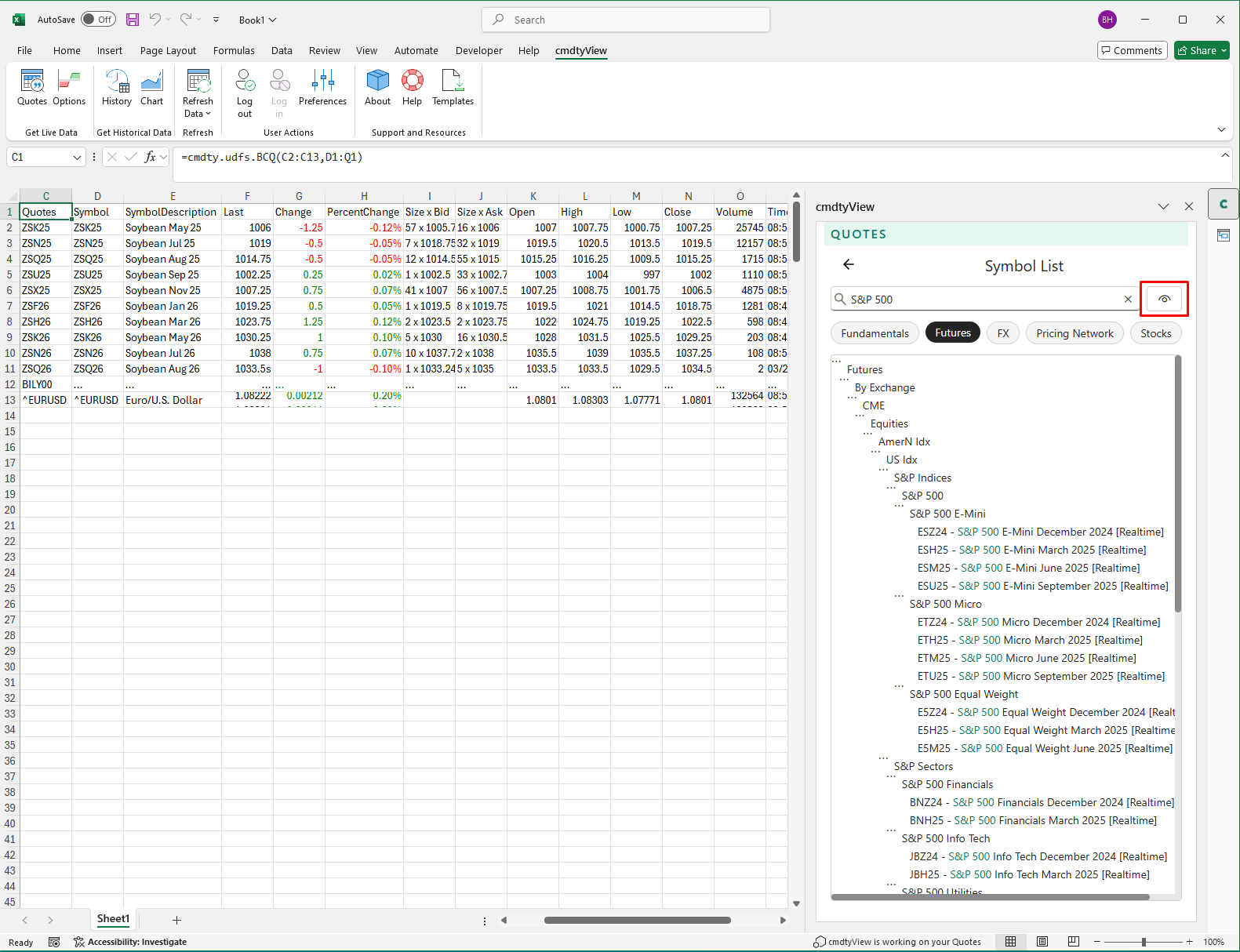Screen dimensions: 1240x952
Task: Click Accessibility: Investigate in status bar
Action: (130, 942)
